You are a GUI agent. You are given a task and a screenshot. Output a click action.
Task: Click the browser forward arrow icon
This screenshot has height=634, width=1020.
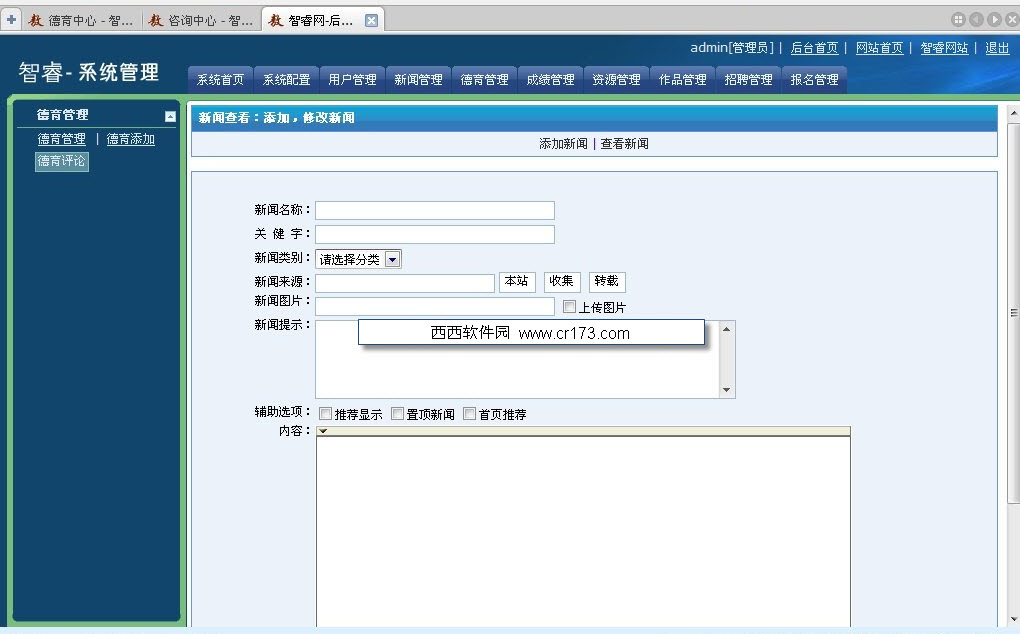pyautogui.click(x=994, y=20)
